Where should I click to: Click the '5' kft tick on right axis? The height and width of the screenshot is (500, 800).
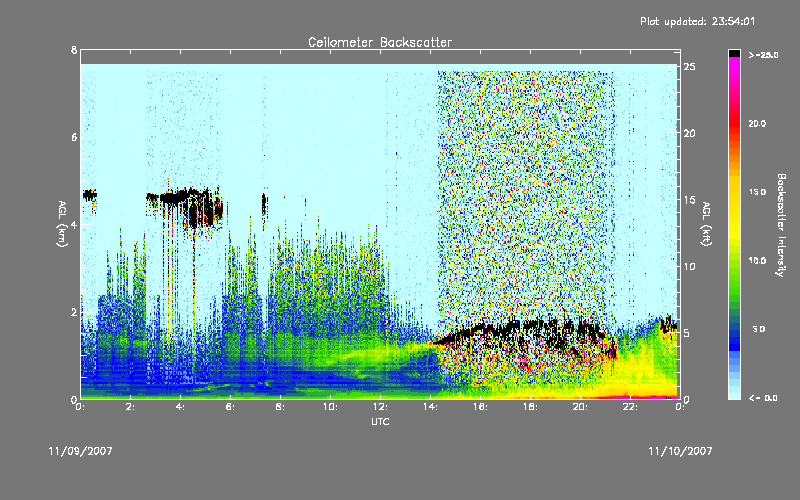(x=687, y=333)
